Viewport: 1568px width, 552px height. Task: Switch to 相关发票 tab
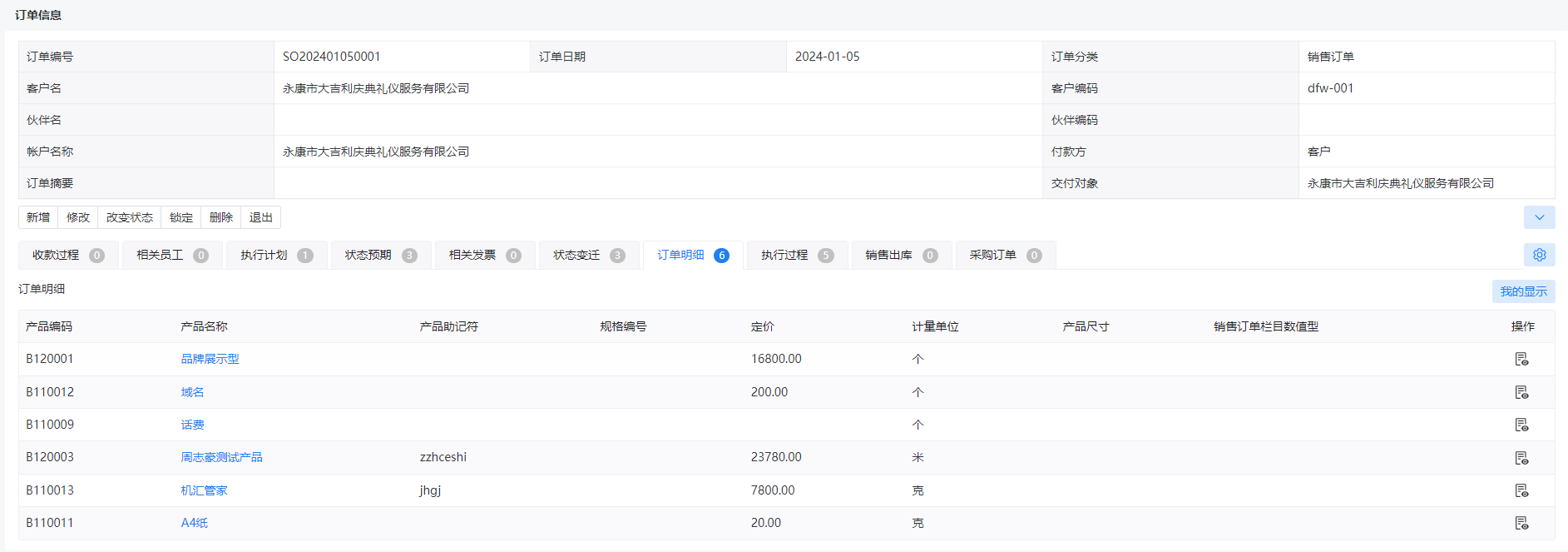(485, 255)
